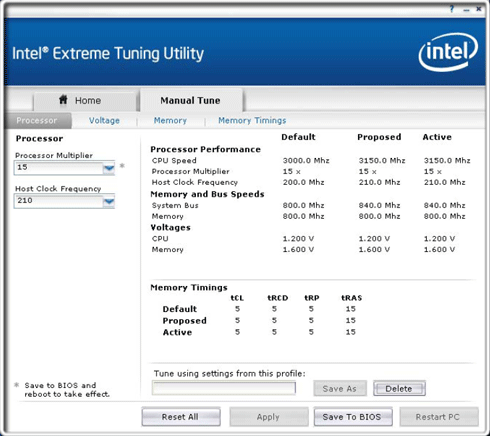Click the Intel logo
Screen dimensions: 490x436
pyautogui.click(x=448, y=52)
